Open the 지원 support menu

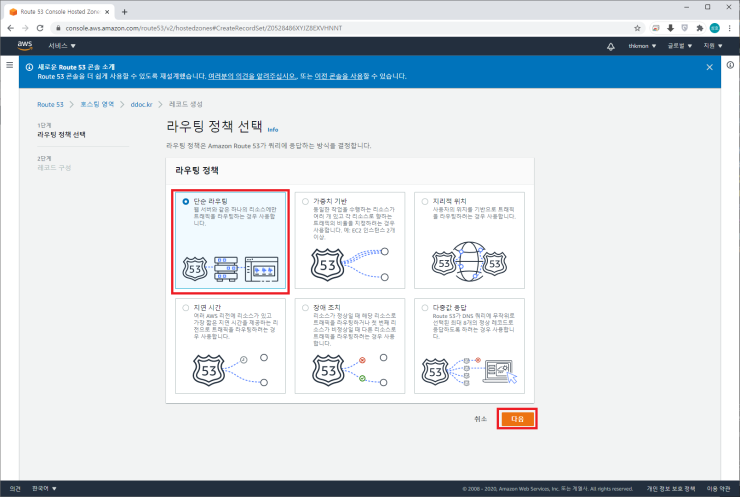point(712,47)
